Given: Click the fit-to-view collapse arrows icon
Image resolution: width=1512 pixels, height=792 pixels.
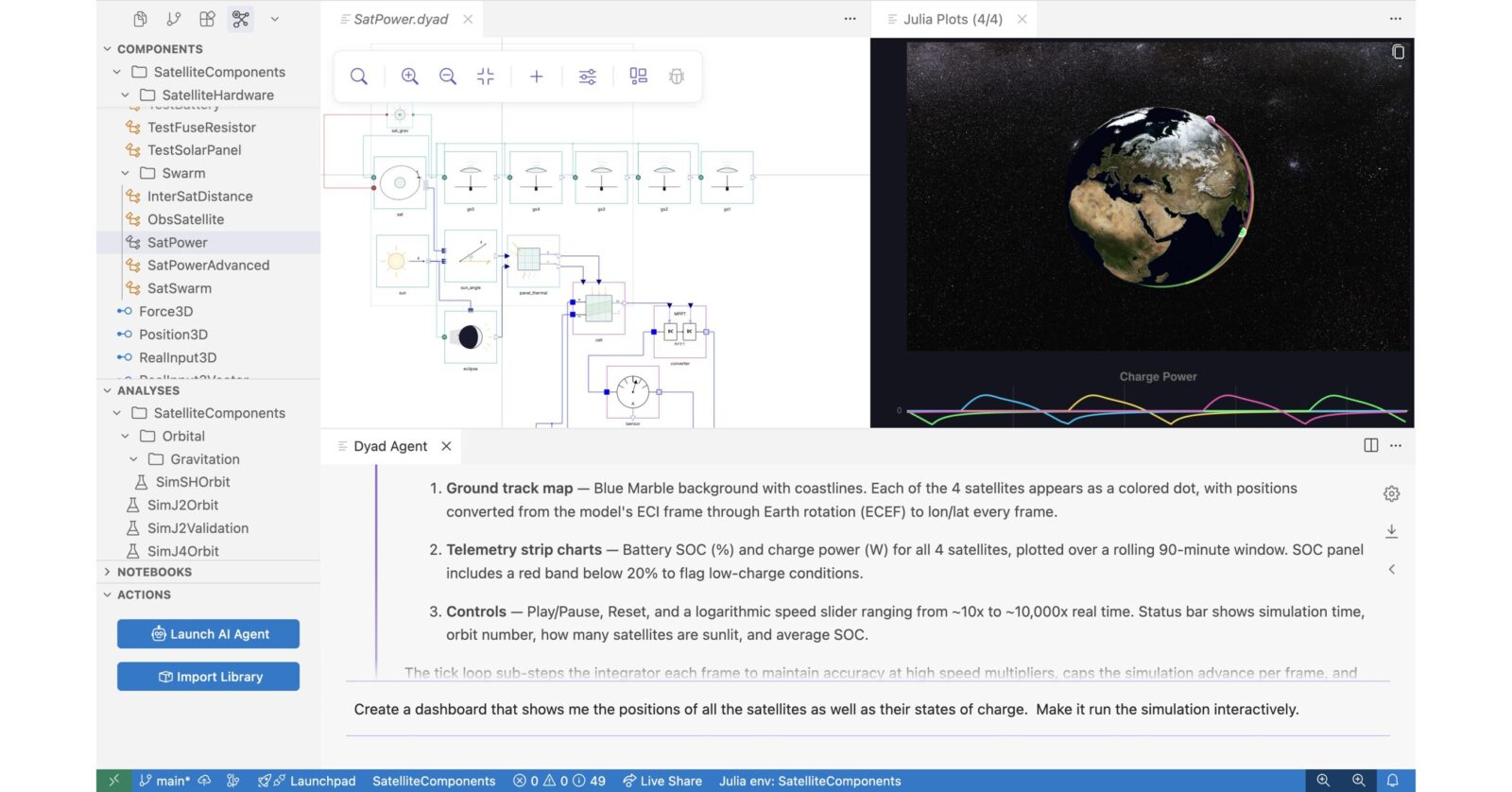Looking at the screenshot, I should point(486,77).
